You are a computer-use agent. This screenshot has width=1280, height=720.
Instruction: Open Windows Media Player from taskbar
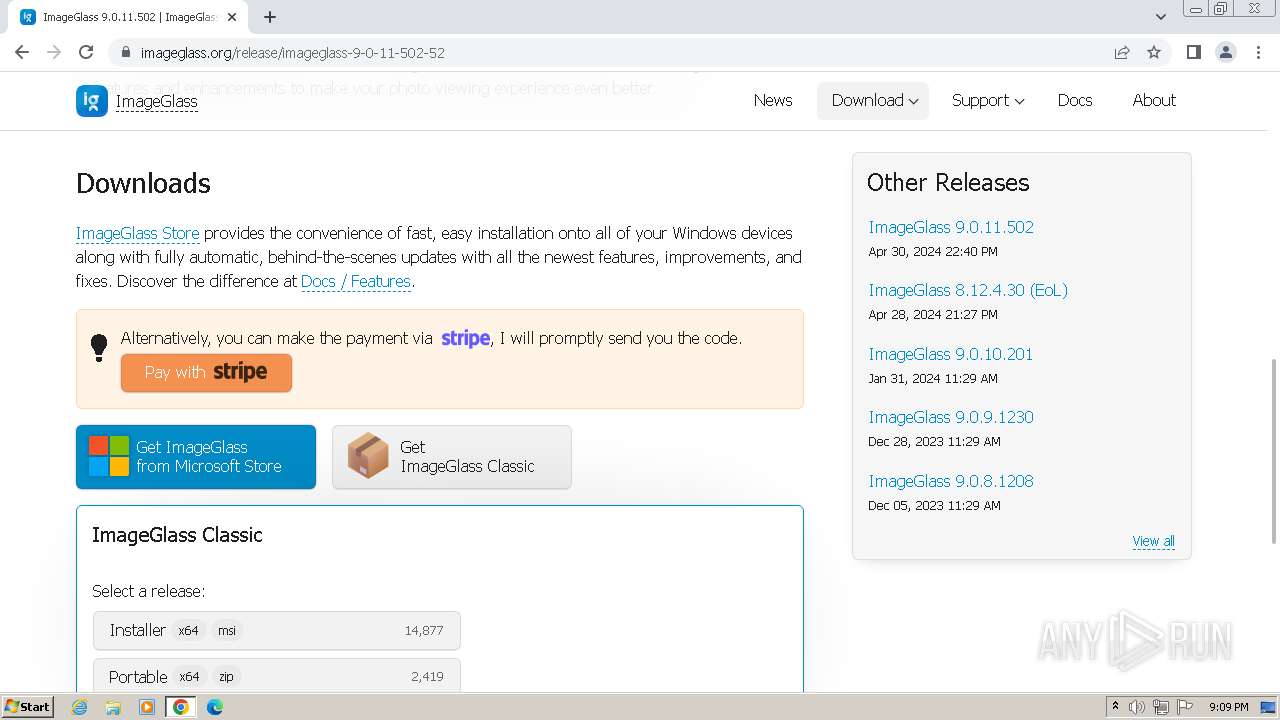pyautogui.click(x=147, y=707)
